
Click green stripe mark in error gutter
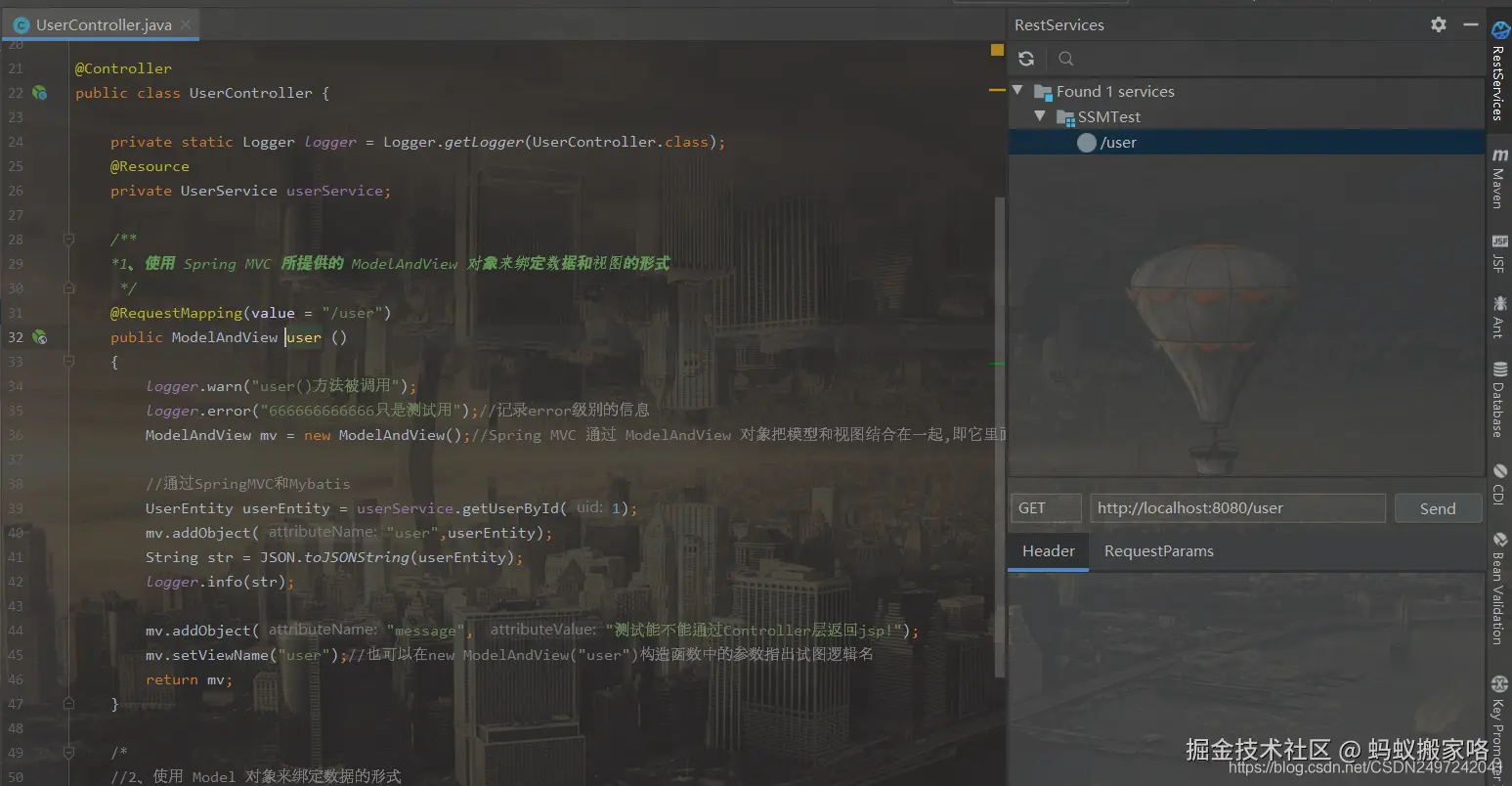point(997,364)
